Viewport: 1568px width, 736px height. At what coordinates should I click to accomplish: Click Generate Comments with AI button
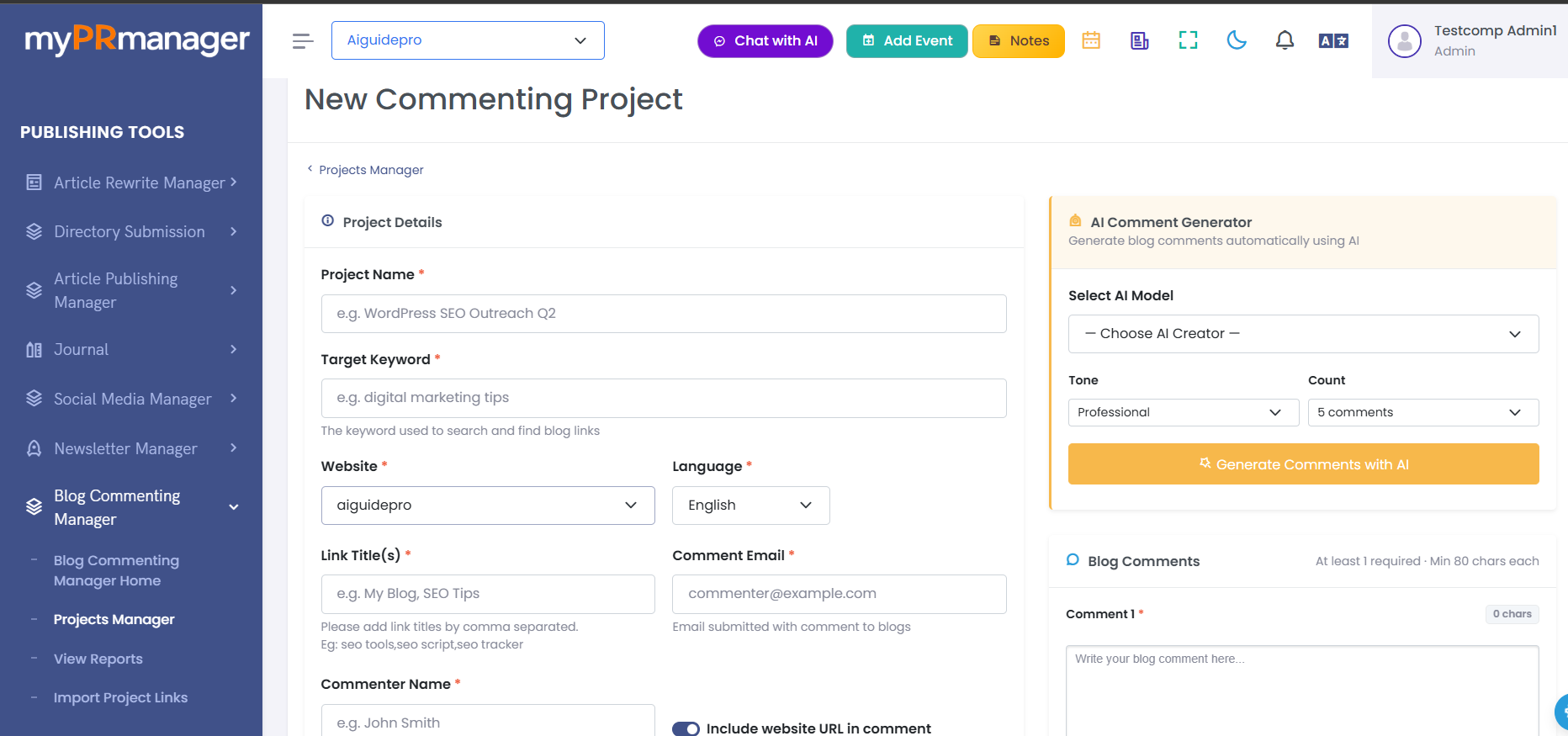(1303, 464)
